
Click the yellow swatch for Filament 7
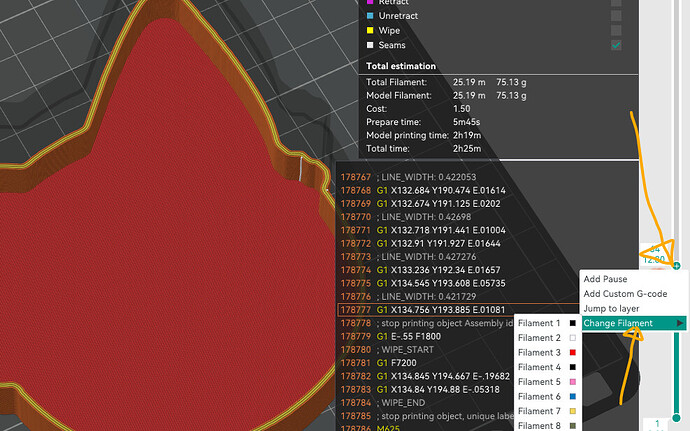(573, 411)
